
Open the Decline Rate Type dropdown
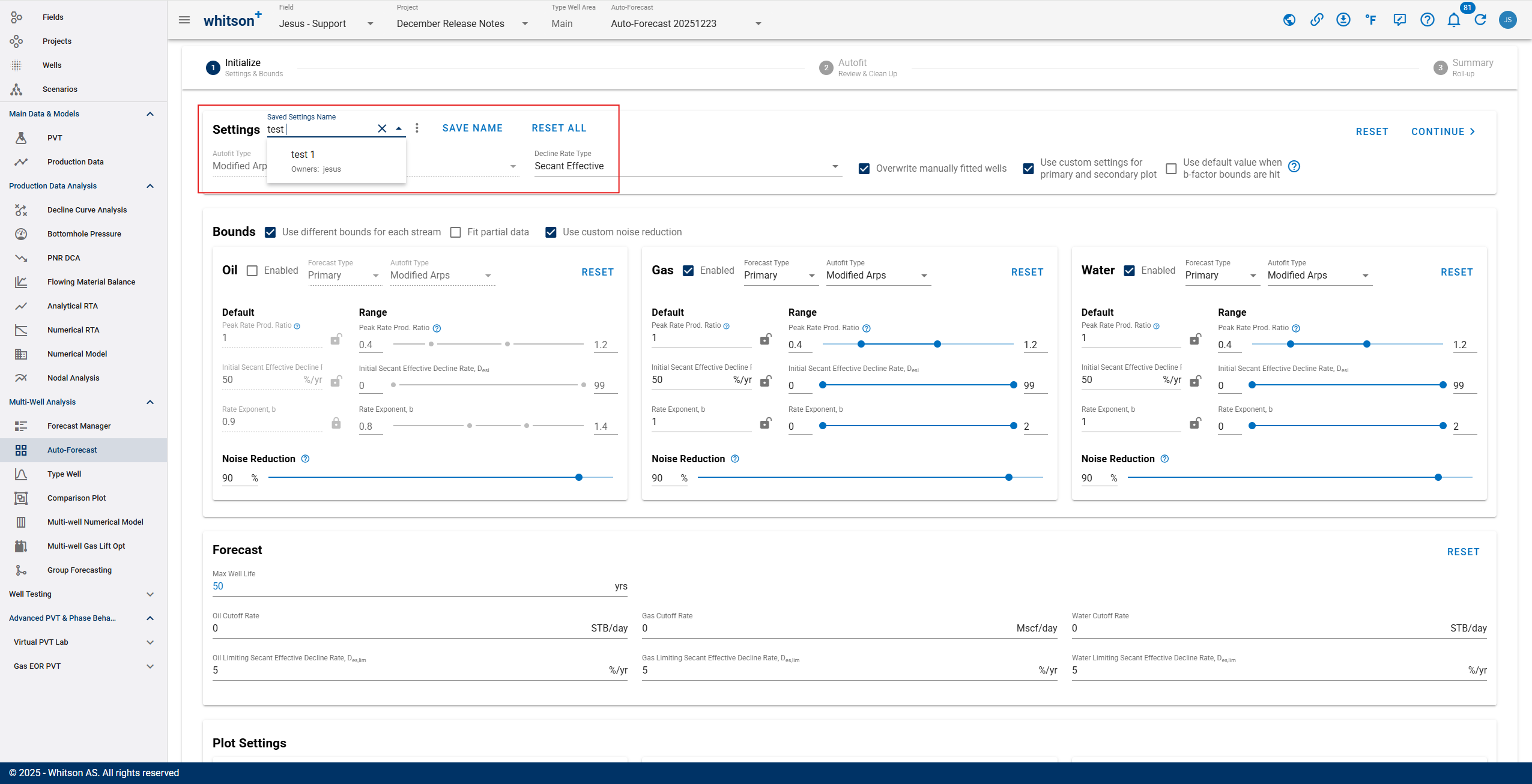(x=687, y=166)
